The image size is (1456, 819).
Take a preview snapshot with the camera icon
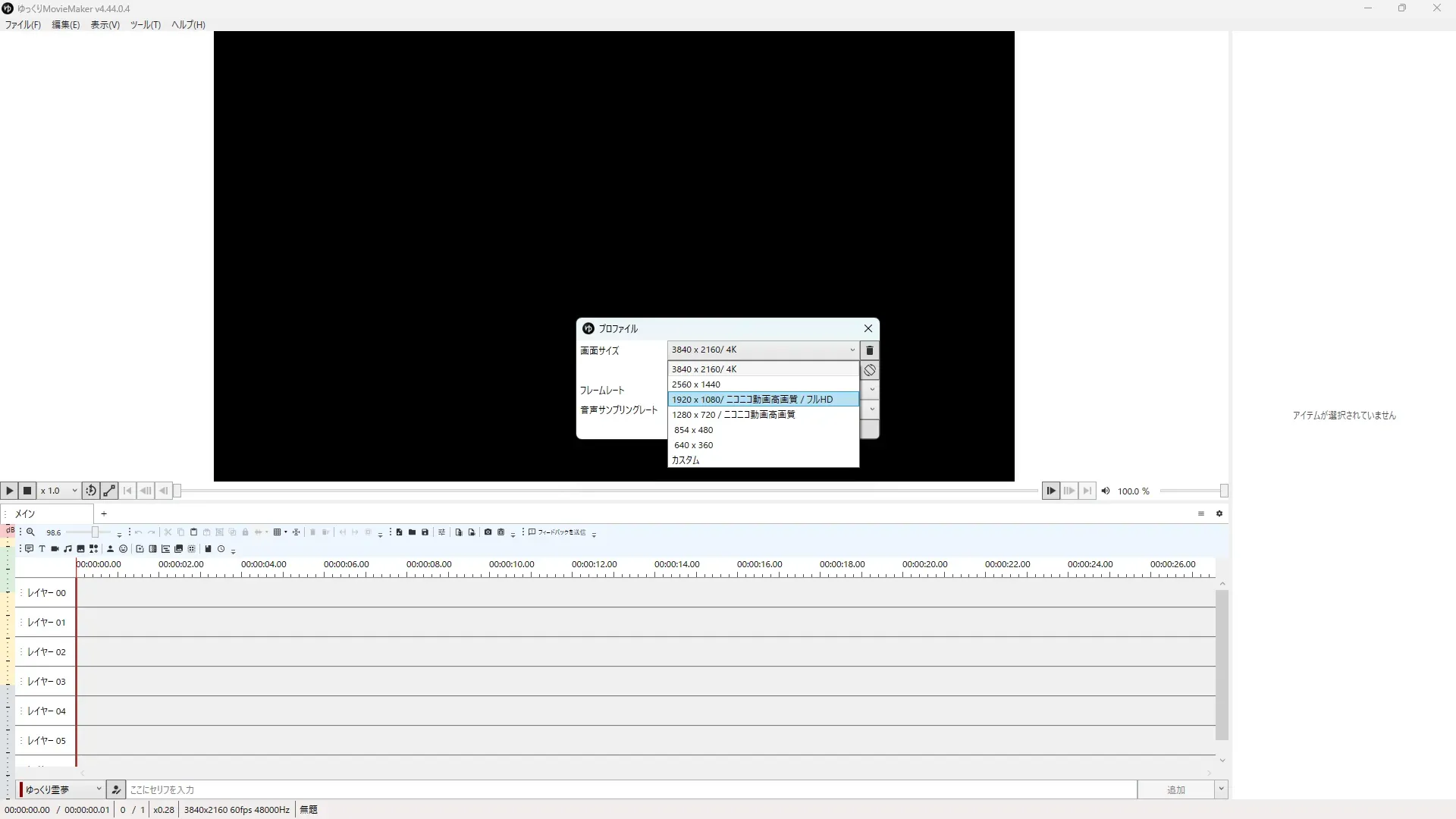pos(488,532)
